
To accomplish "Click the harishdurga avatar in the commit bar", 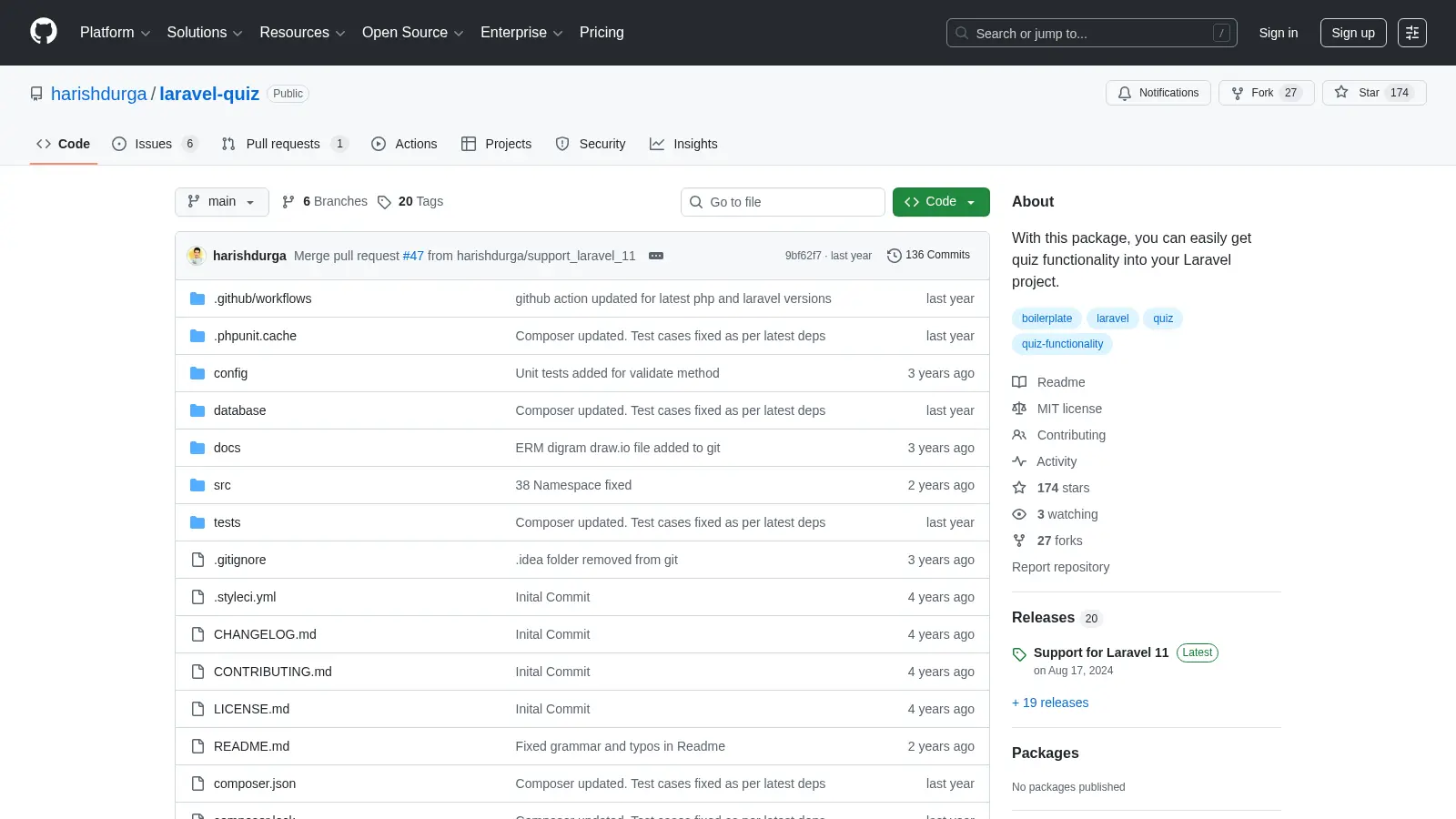I will point(196,256).
